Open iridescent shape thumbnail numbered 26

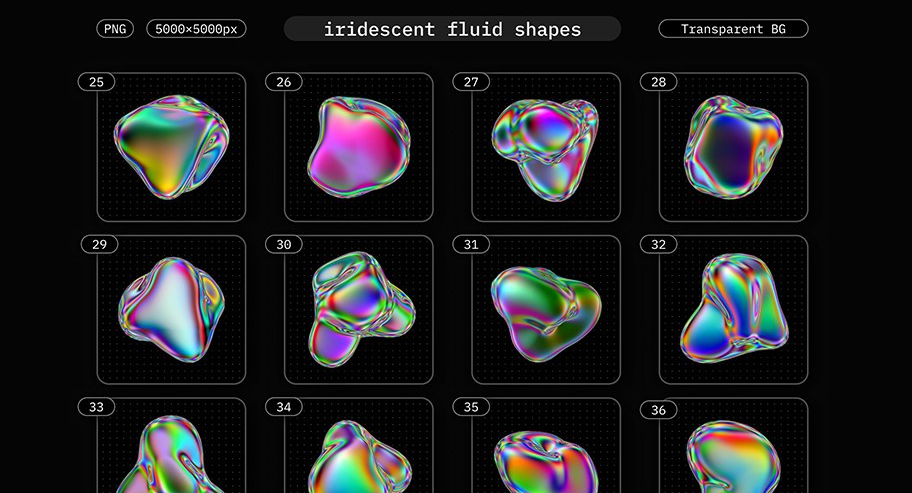pyautogui.click(x=358, y=147)
